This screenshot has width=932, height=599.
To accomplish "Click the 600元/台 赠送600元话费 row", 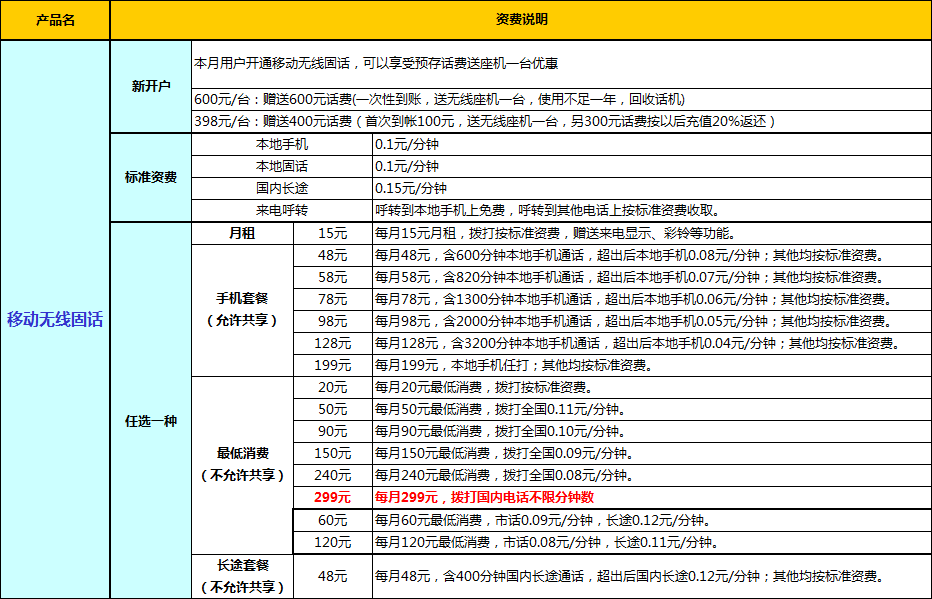I will tap(562, 99).
